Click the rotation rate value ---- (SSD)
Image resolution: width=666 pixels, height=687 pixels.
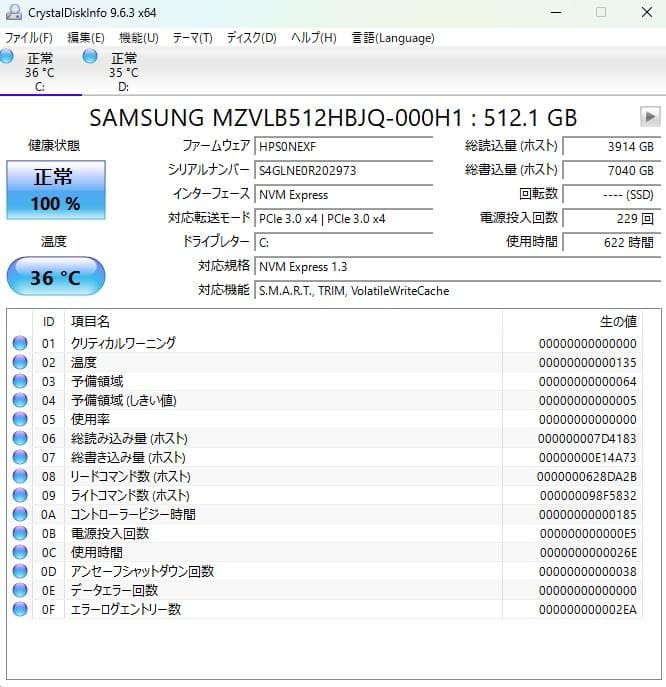tap(612, 195)
